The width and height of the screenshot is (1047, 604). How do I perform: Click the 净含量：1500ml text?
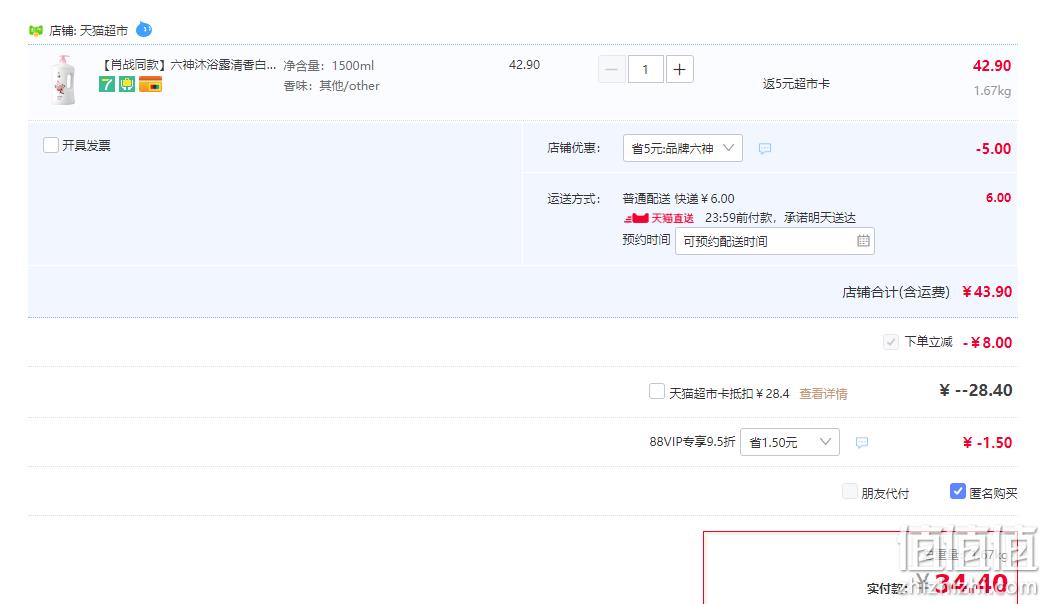point(329,65)
